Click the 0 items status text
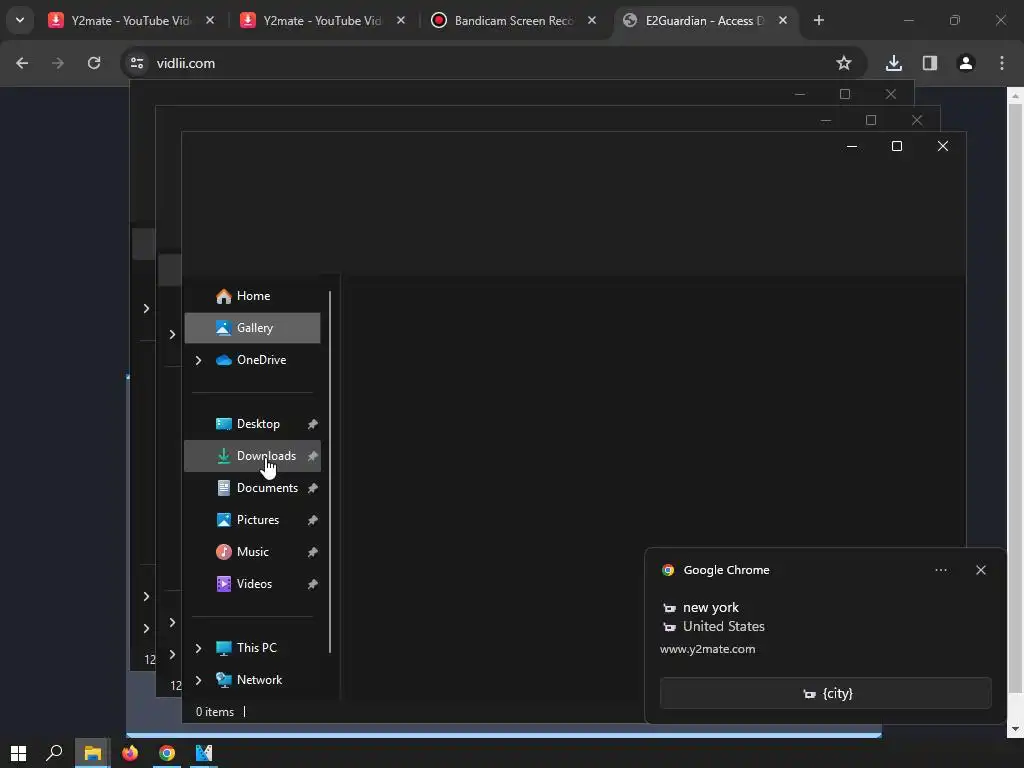The width and height of the screenshot is (1024, 768). 215,712
